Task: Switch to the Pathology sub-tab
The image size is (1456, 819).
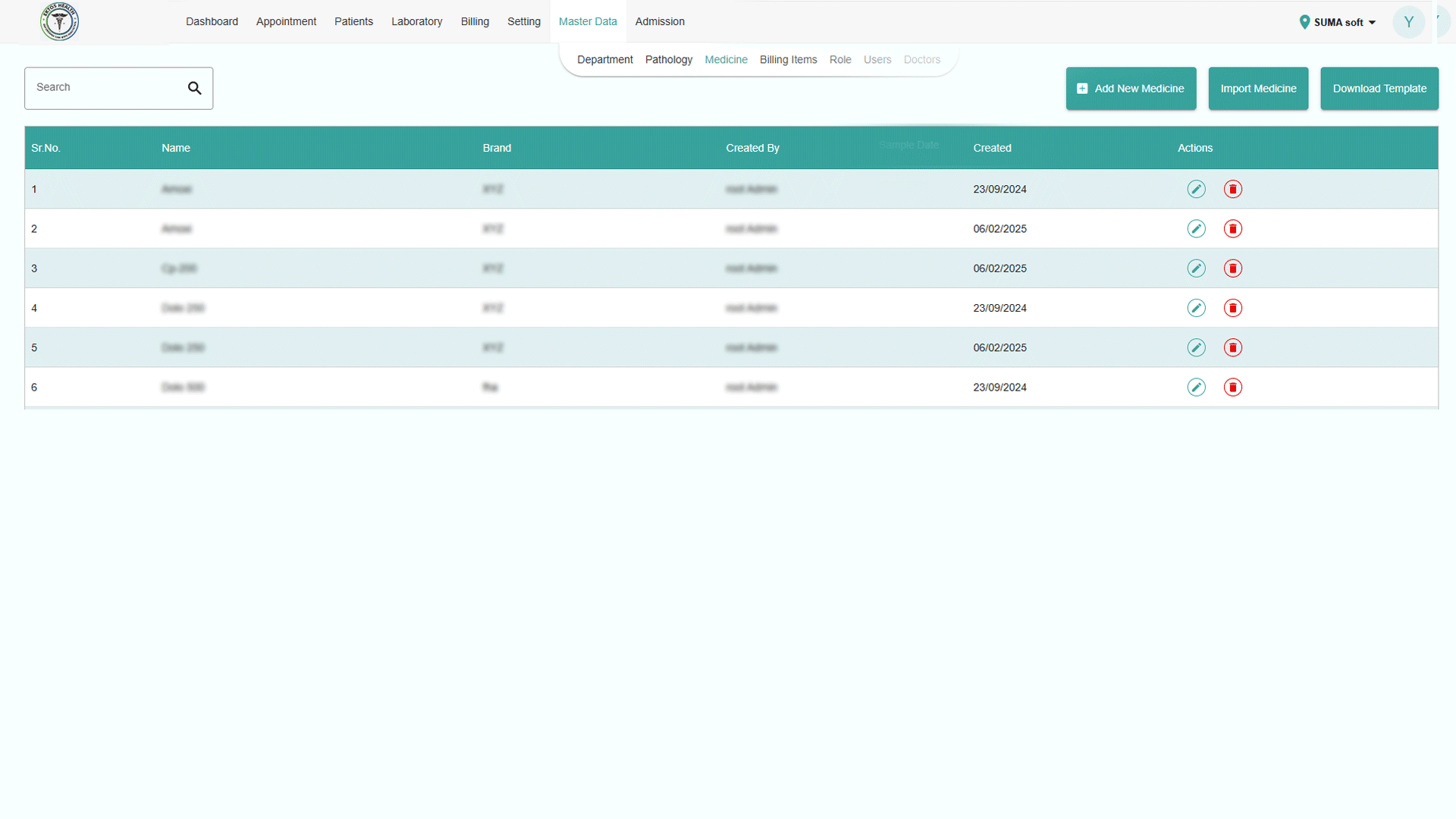Action: click(x=668, y=59)
